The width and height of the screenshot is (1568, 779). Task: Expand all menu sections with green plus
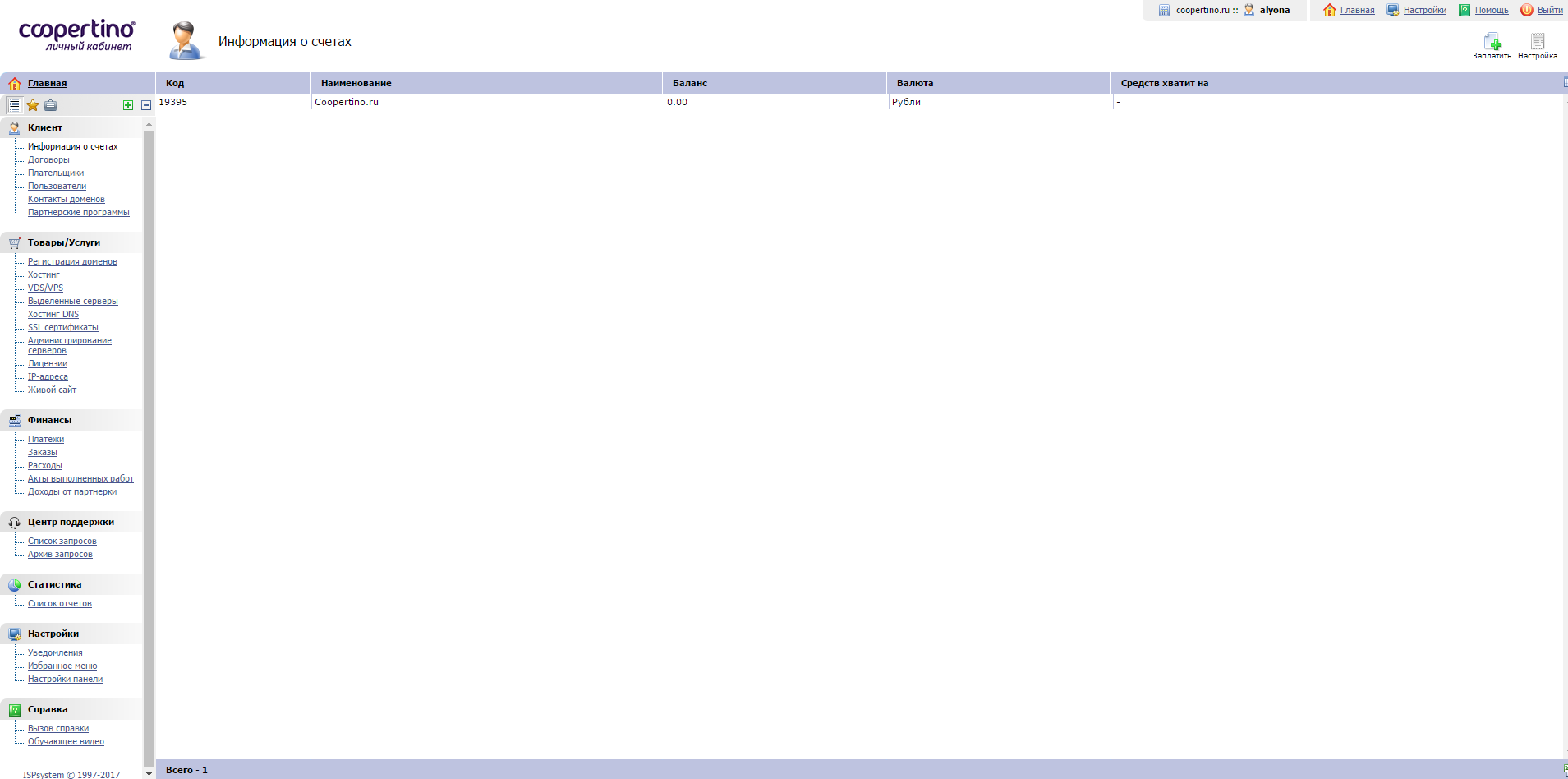(x=128, y=105)
